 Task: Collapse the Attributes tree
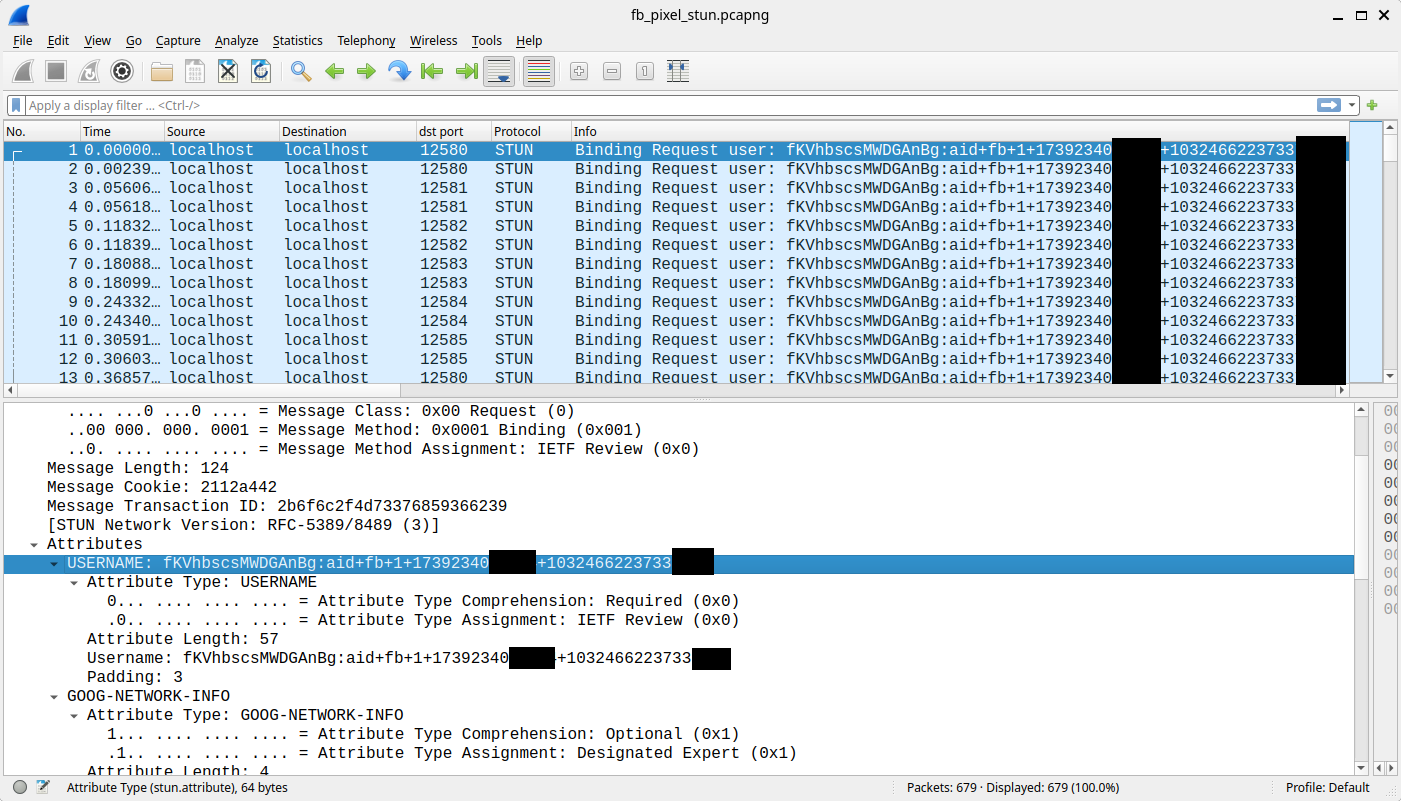click(34, 543)
